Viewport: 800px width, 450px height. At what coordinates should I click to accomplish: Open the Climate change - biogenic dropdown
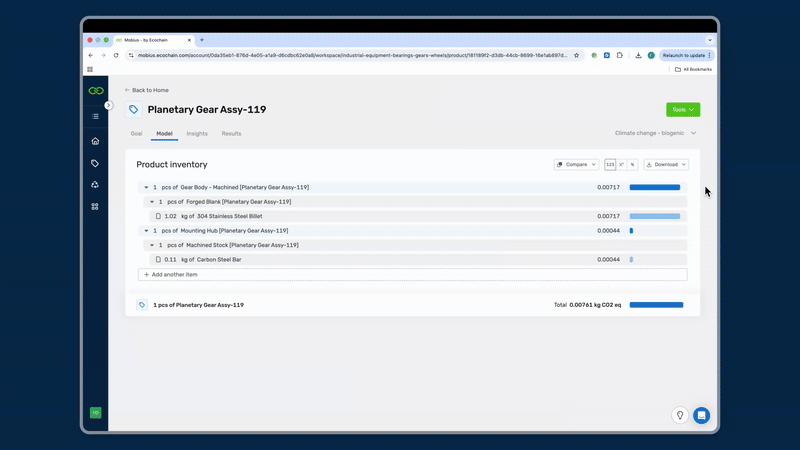click(x=655, y=133)
